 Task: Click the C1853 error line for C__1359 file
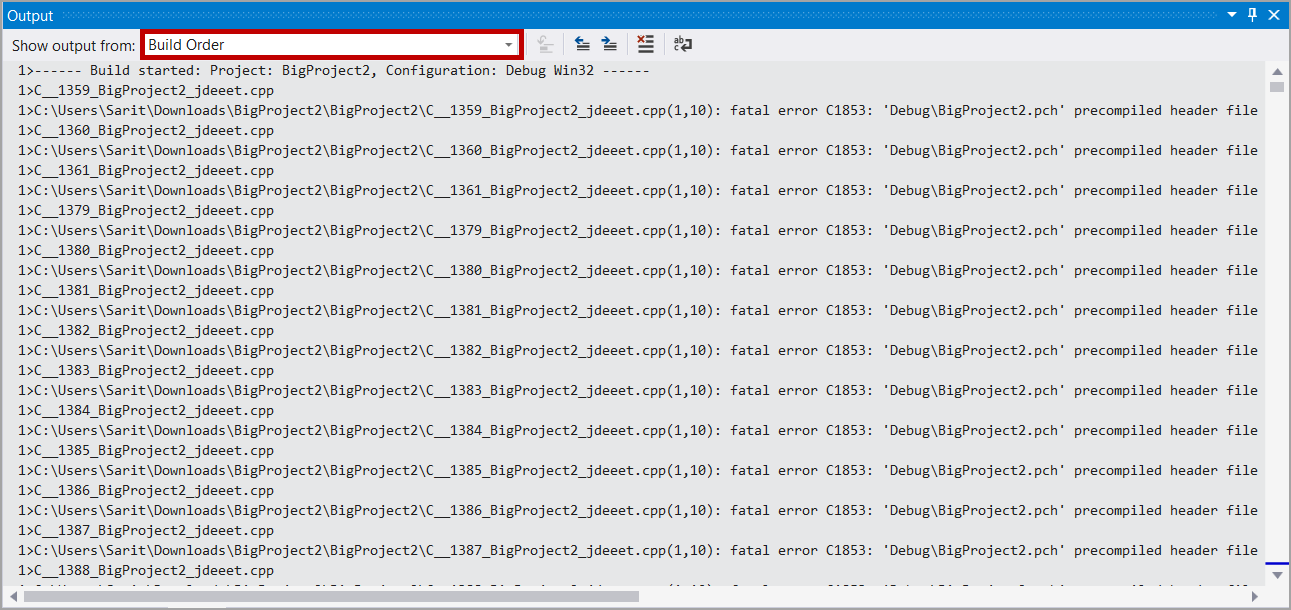pos(640,111)
